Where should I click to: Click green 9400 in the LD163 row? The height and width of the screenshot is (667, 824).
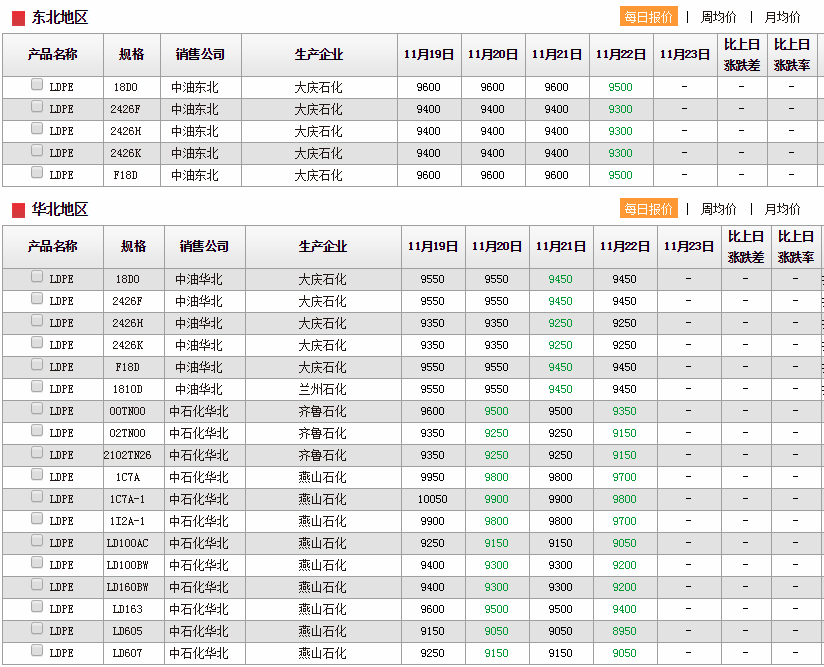pyautogui.click(x=625, y=609)
